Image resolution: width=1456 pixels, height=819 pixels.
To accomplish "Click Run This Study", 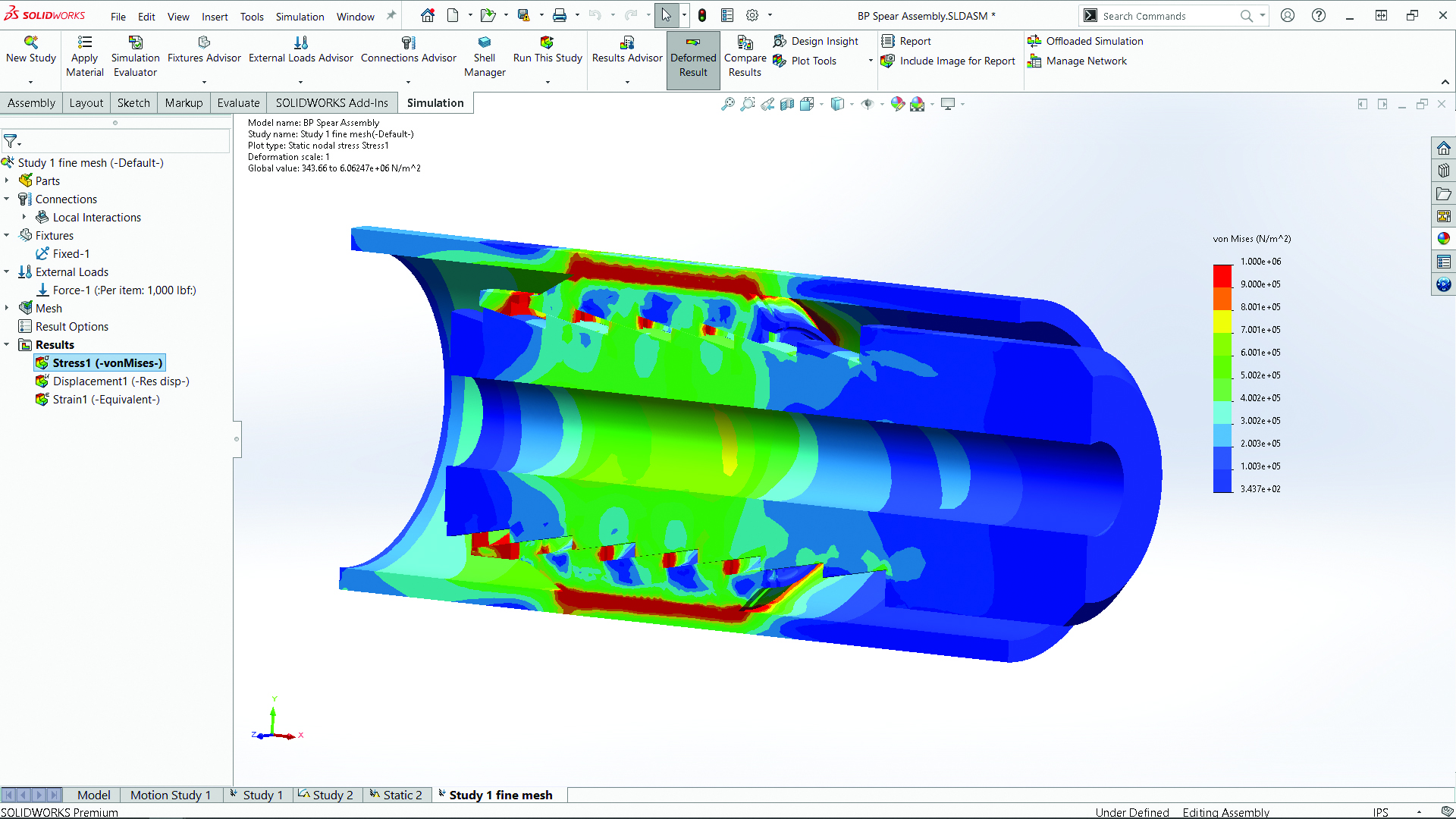I will pyautogui.click(x=548, y=50).
